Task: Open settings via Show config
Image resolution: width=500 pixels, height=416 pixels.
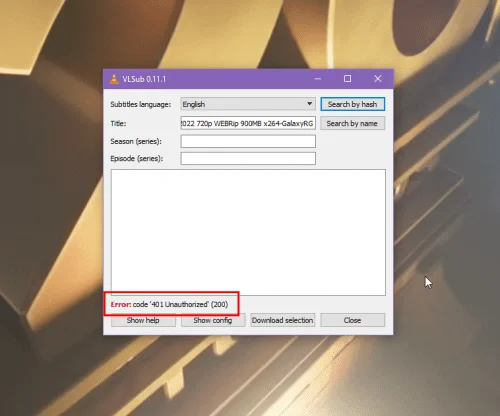Action: (x=213, y=320)
